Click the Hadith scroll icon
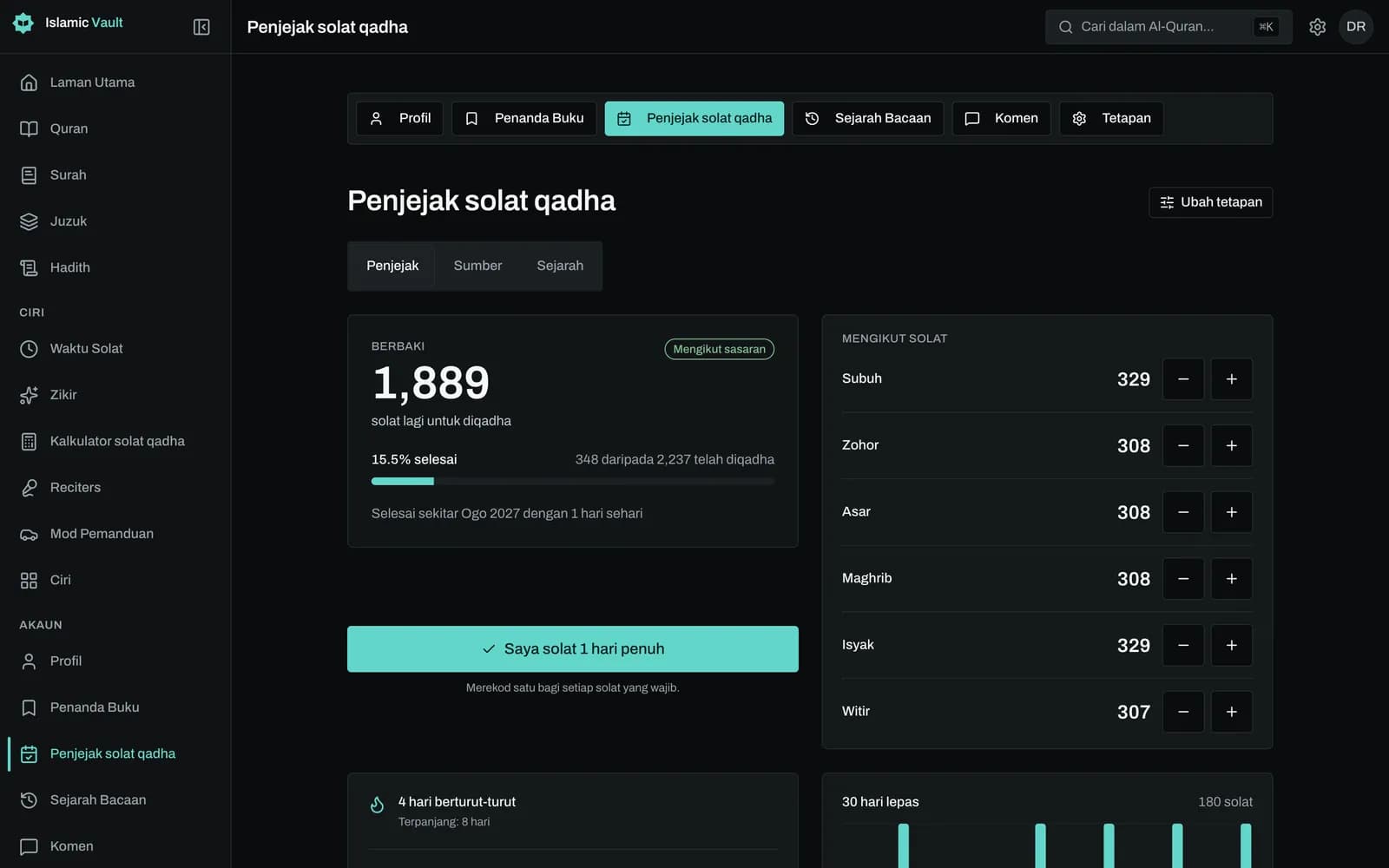1389x868 pixels. pyautogui.click(x=29, y=267)
